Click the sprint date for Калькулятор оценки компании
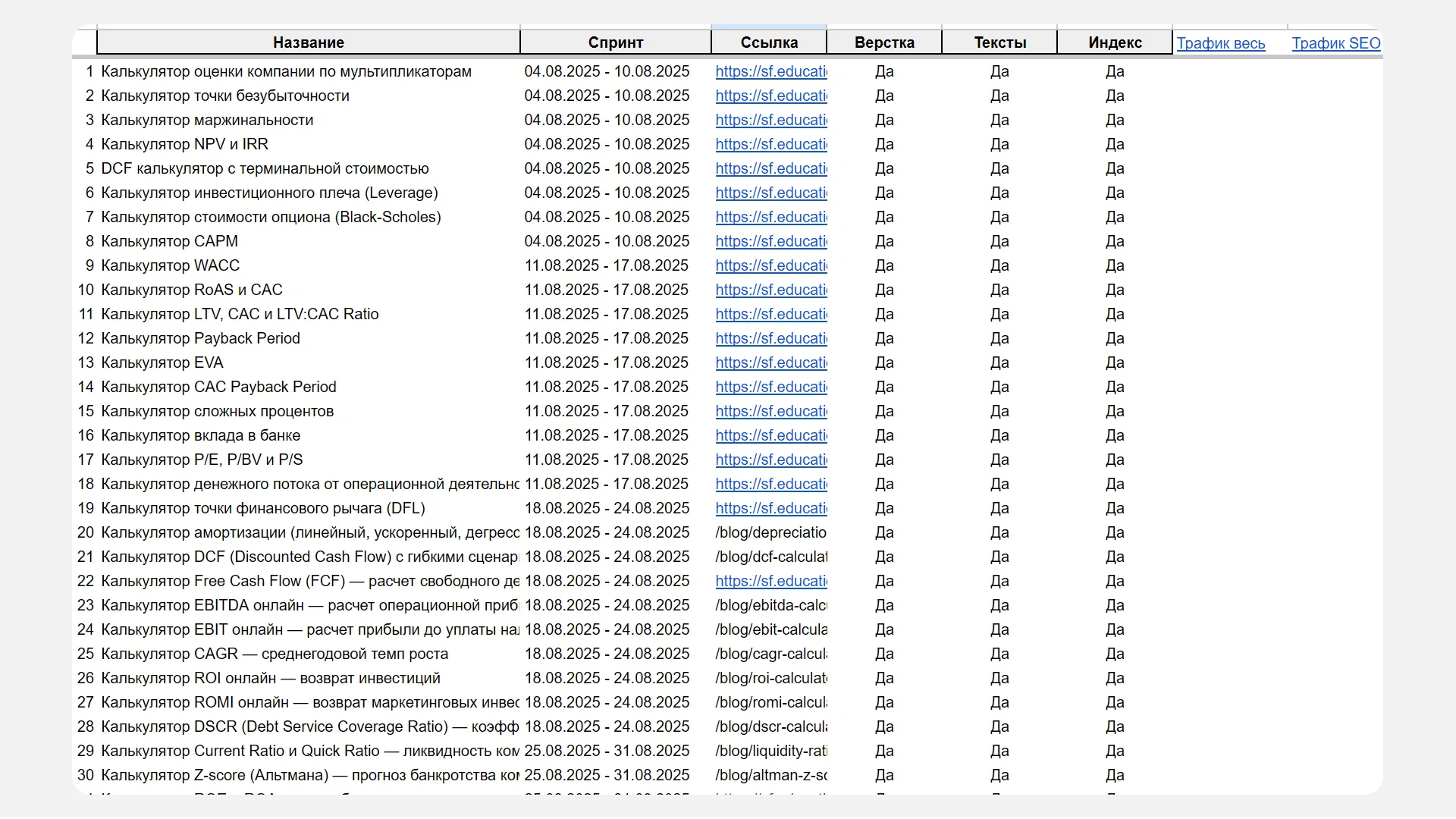 coord(607,71)
